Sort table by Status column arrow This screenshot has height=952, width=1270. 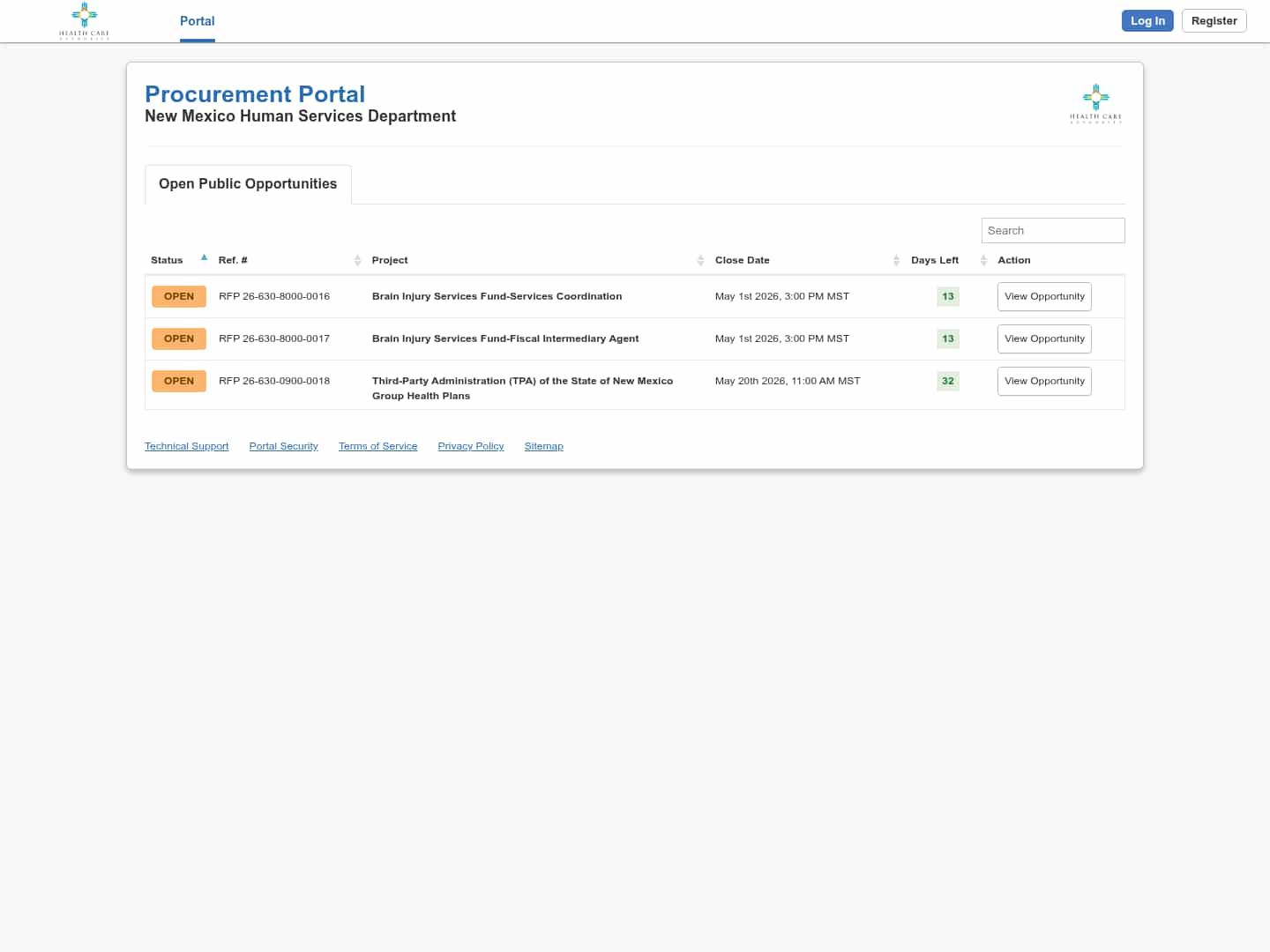click(x=204, y=258)
